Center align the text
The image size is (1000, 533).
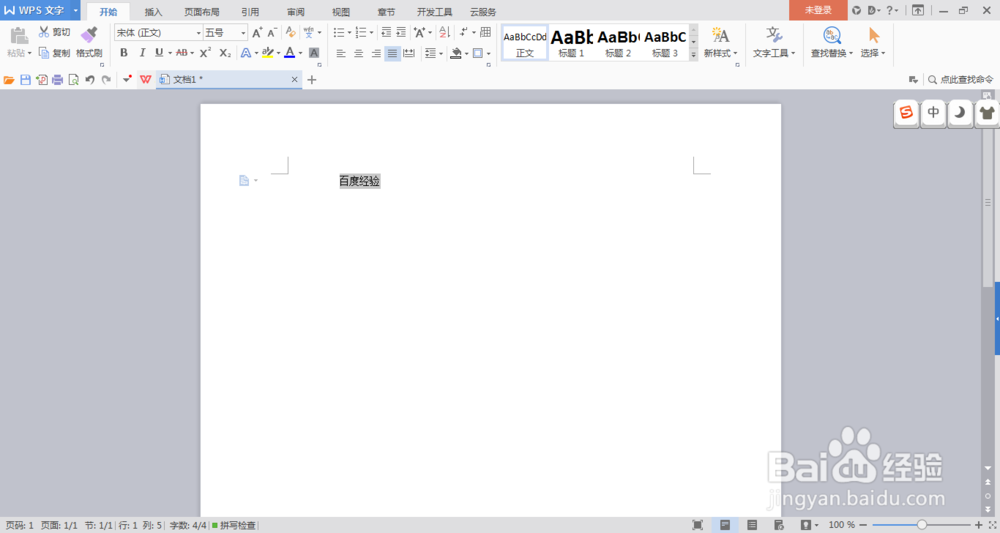pyautogui.click(x=358, y=54)
